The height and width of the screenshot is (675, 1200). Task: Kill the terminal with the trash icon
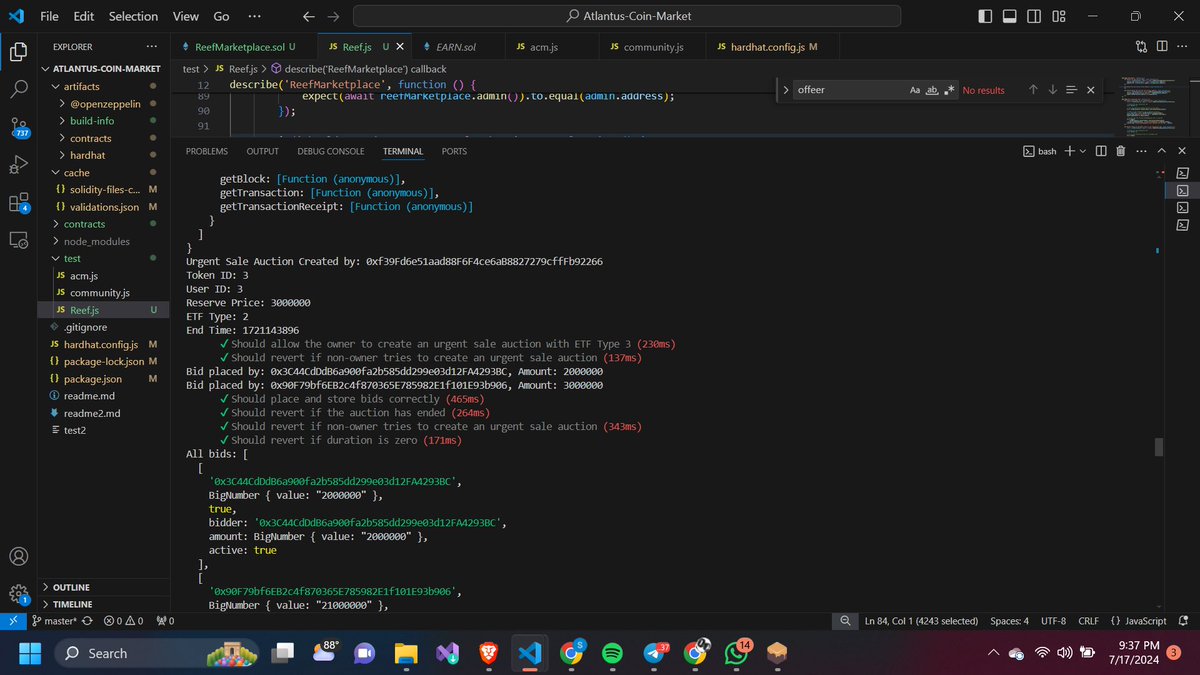pyautogui.click(x=1121, y=151)
